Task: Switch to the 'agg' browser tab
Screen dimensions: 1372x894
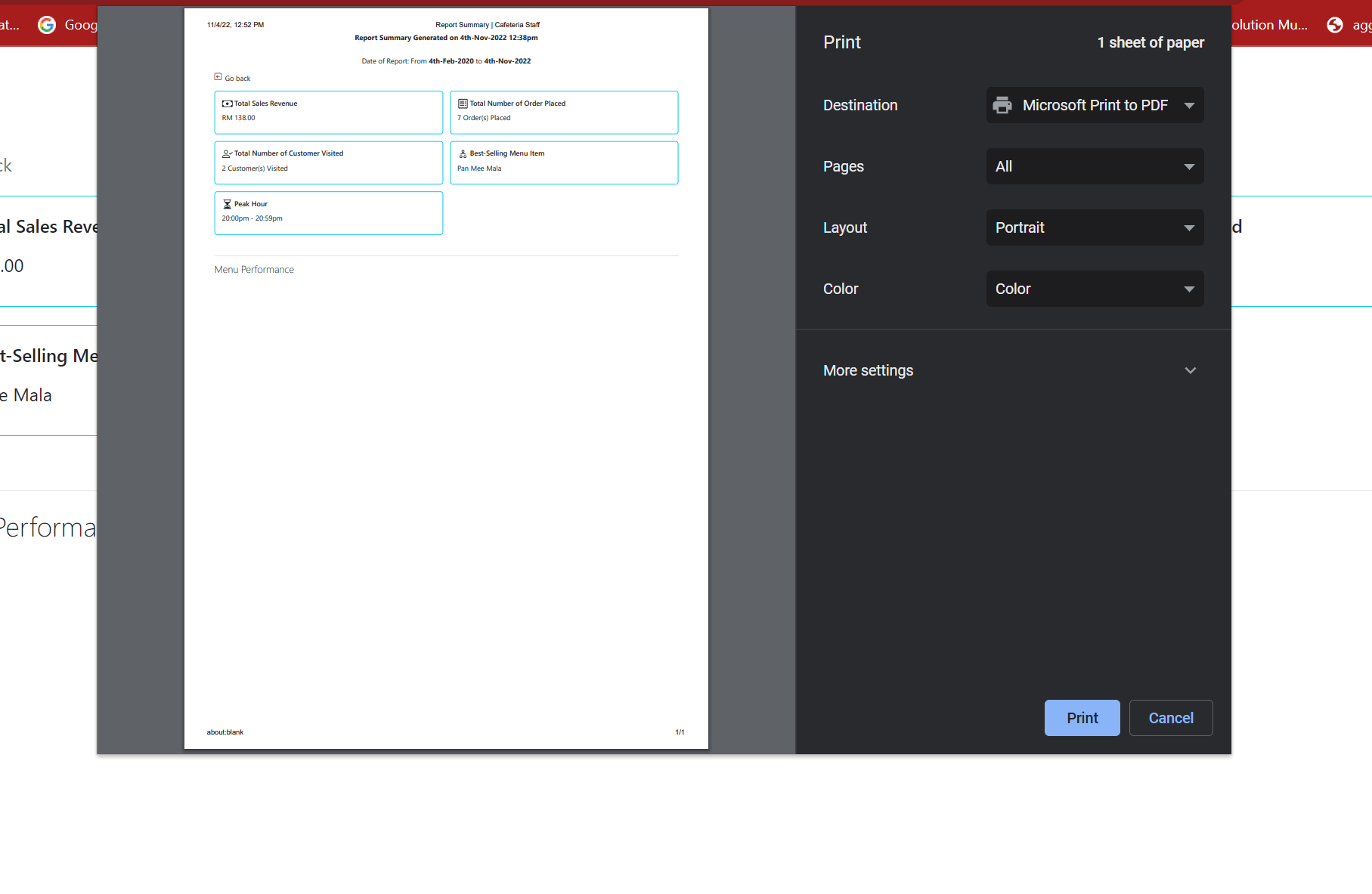Action: point(1361,24)
